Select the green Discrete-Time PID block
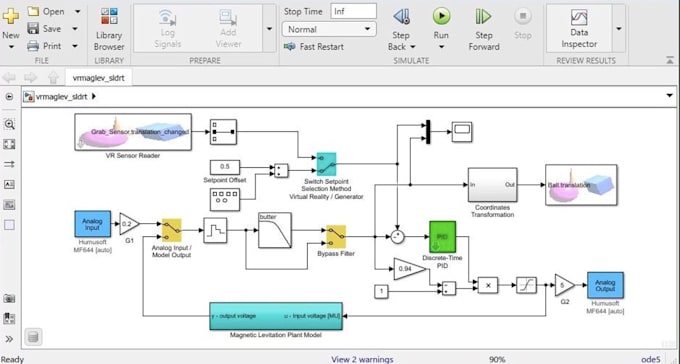The height and width of the screenshot is (364, 680). pos(442,237)
